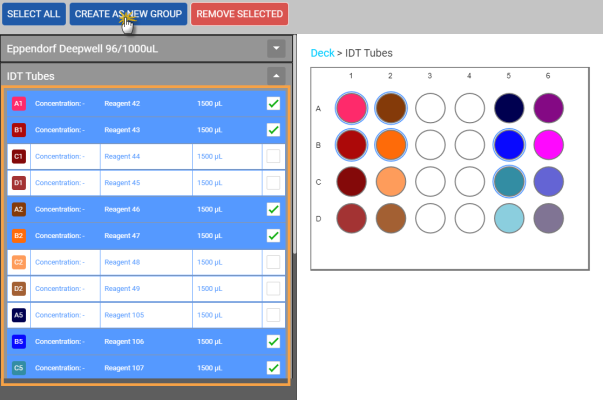Check the Reagent 44 checkbox
The height and width of the screenshot is (400, 603).
coord(273,156)
